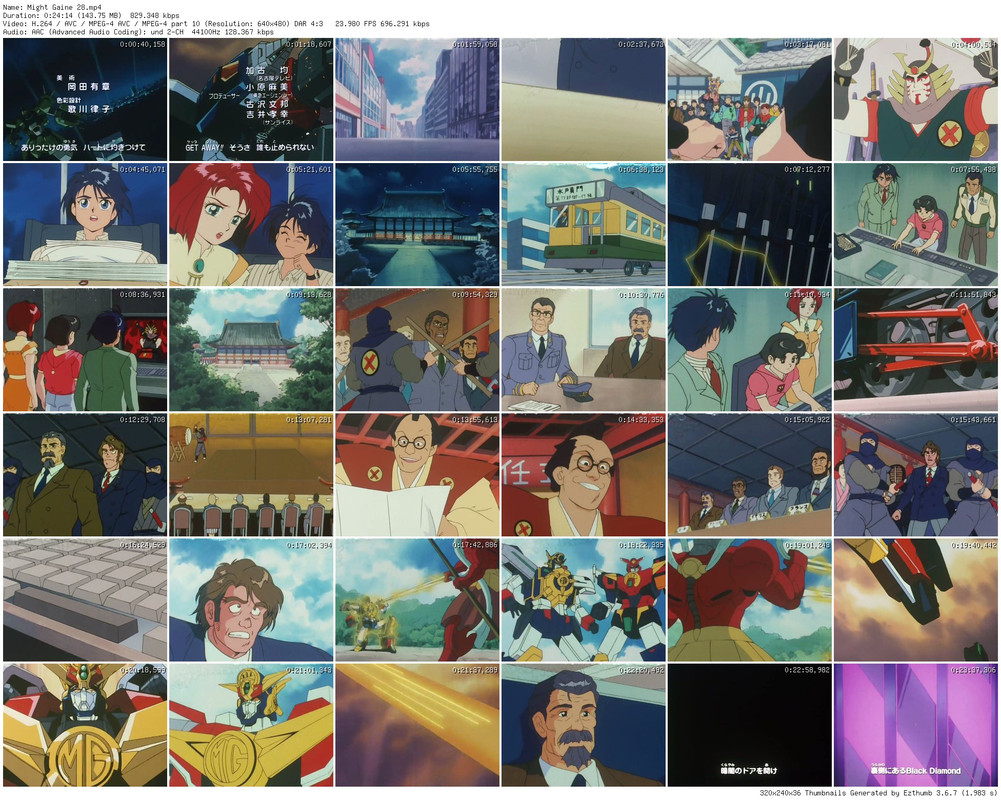Open the 0:08:36 thumbnail of kids watching monitor
Screen dimensions: 1001x800
[x=85, y=350]
